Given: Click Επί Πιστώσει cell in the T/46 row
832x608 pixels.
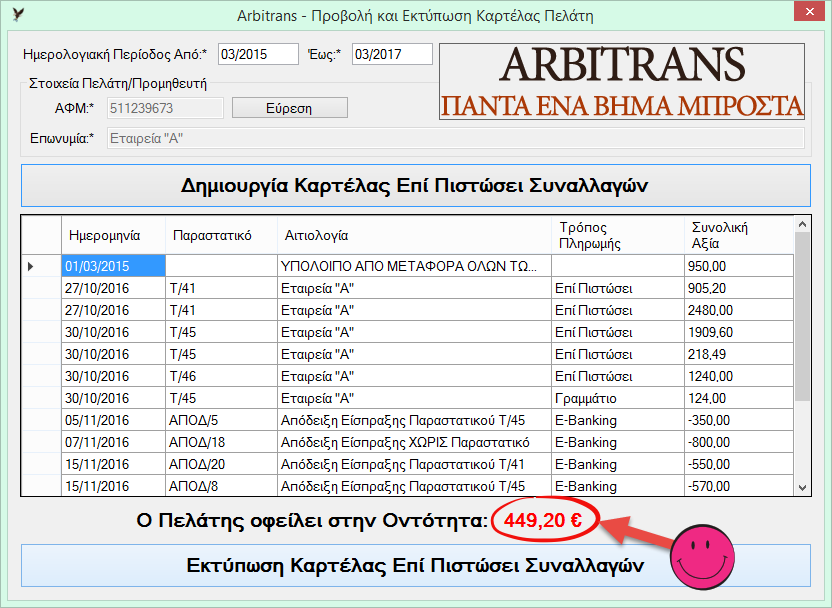Looking at the screenshot, I should [618, 377].
